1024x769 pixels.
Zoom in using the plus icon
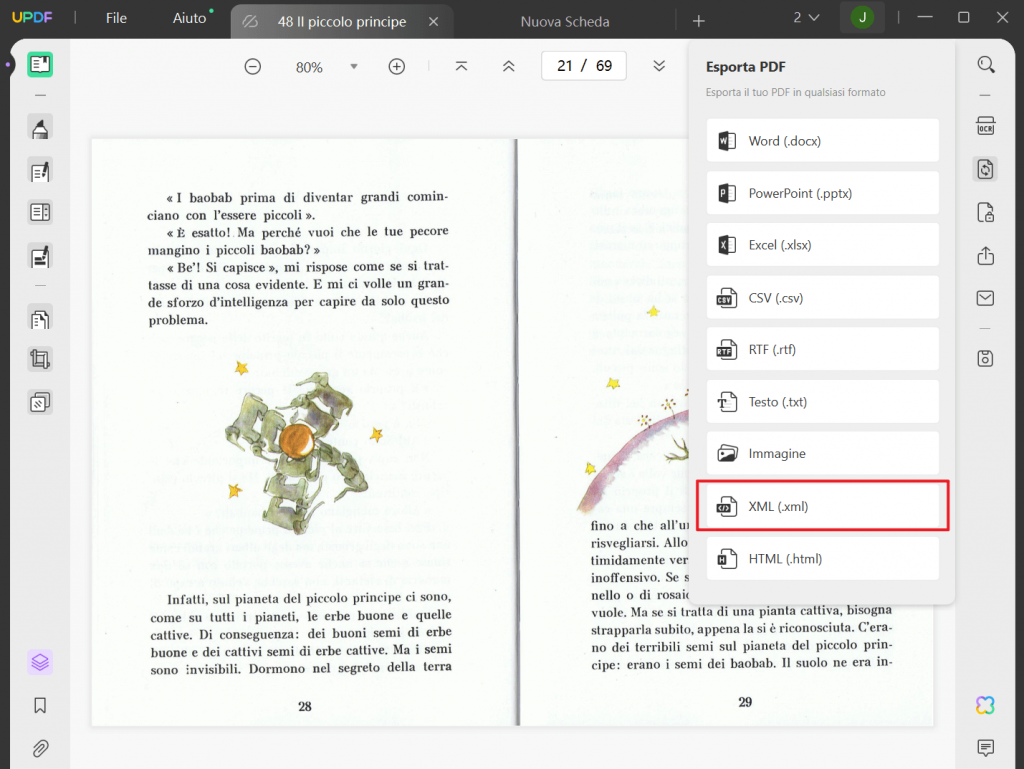click(397, 66)
